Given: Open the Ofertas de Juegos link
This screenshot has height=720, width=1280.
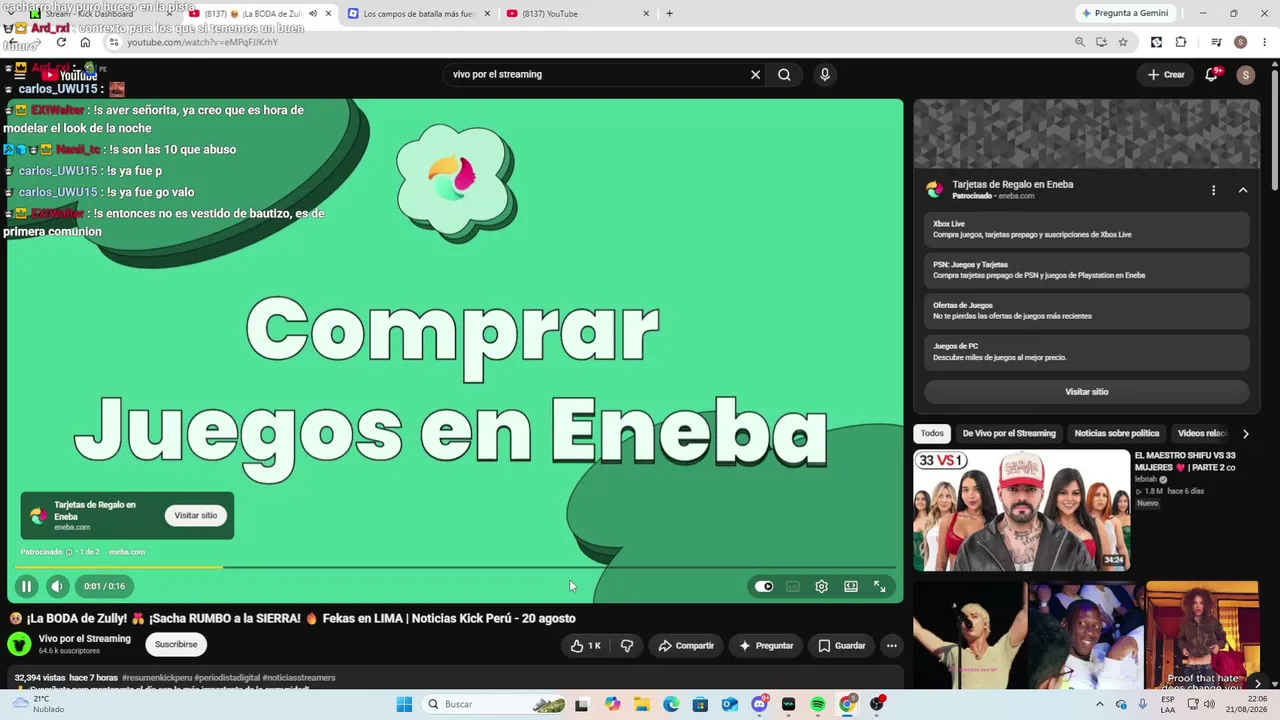Looking at the screenshot, I should pyautogui.click(x=1087, y=311).
